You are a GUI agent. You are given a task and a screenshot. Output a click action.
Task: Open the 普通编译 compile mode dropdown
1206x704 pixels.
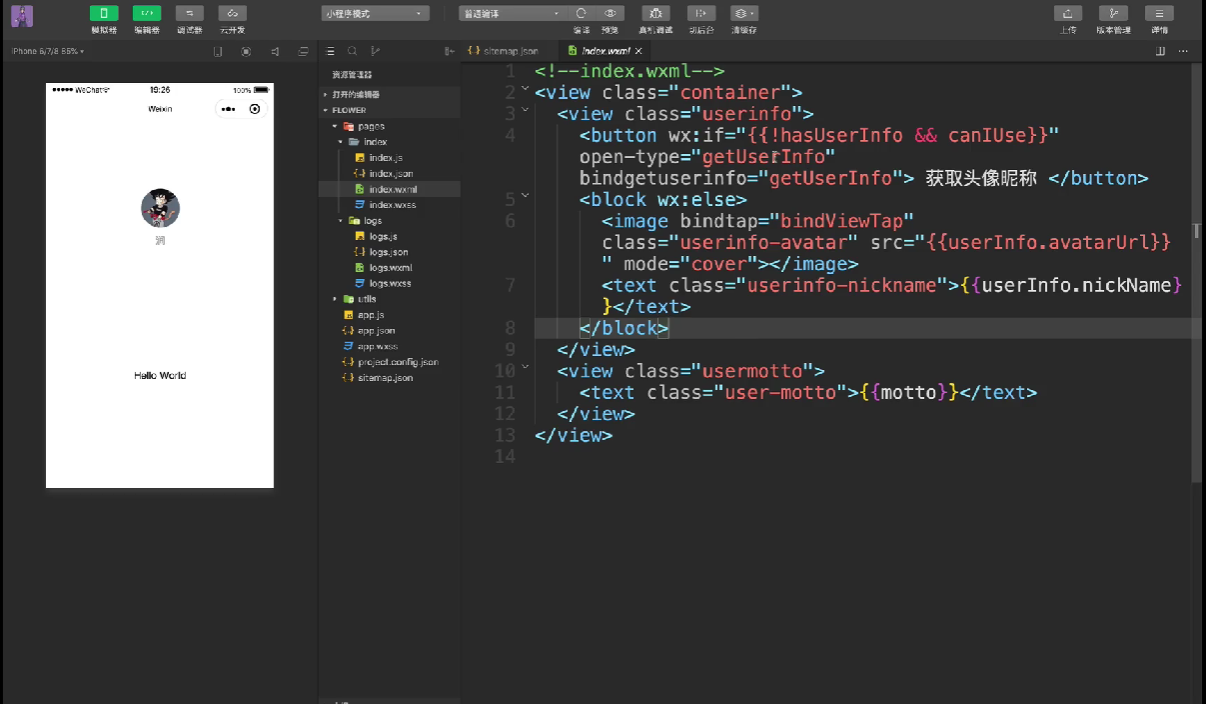(511, 13)
